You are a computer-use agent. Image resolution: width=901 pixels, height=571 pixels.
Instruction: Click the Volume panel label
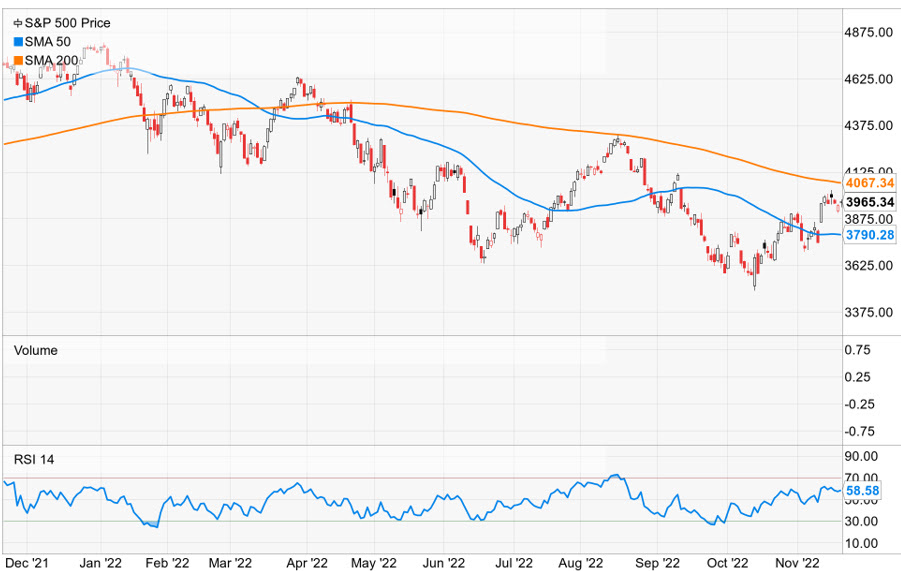[x=36, y=350]
